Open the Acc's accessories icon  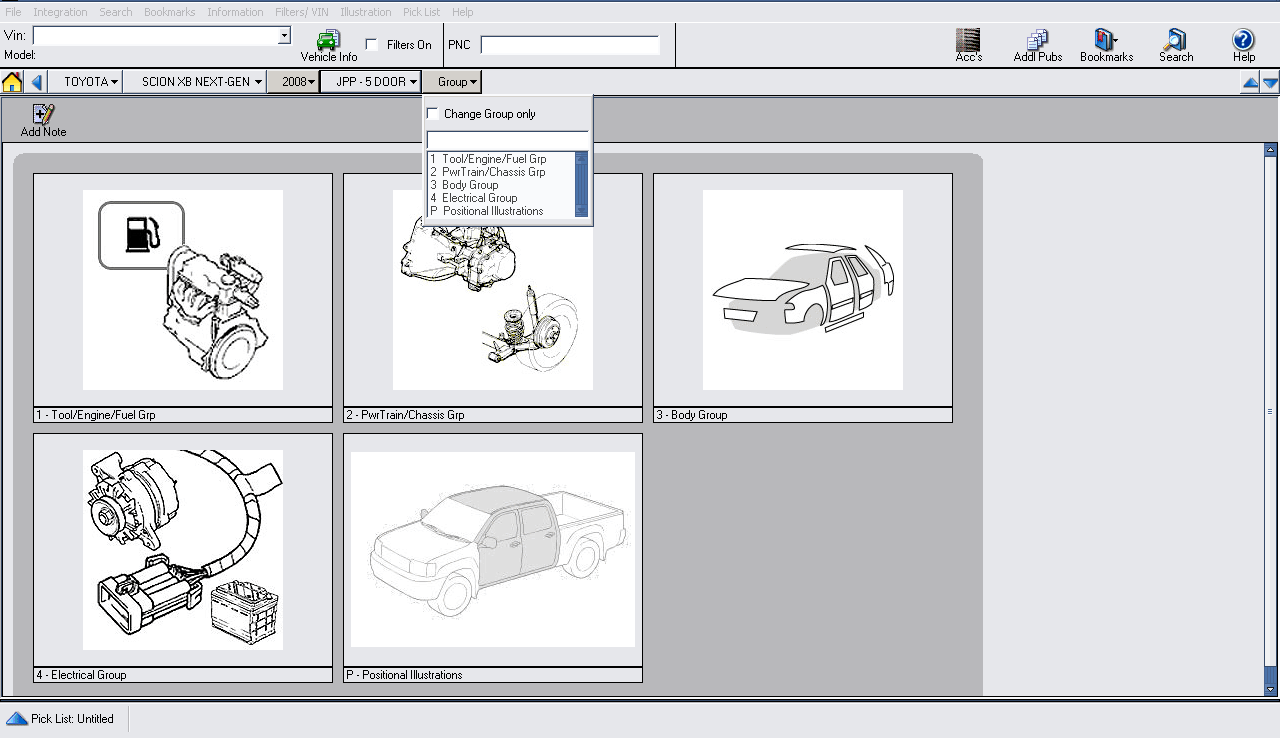pyautogui.click(x=968, y=40)
